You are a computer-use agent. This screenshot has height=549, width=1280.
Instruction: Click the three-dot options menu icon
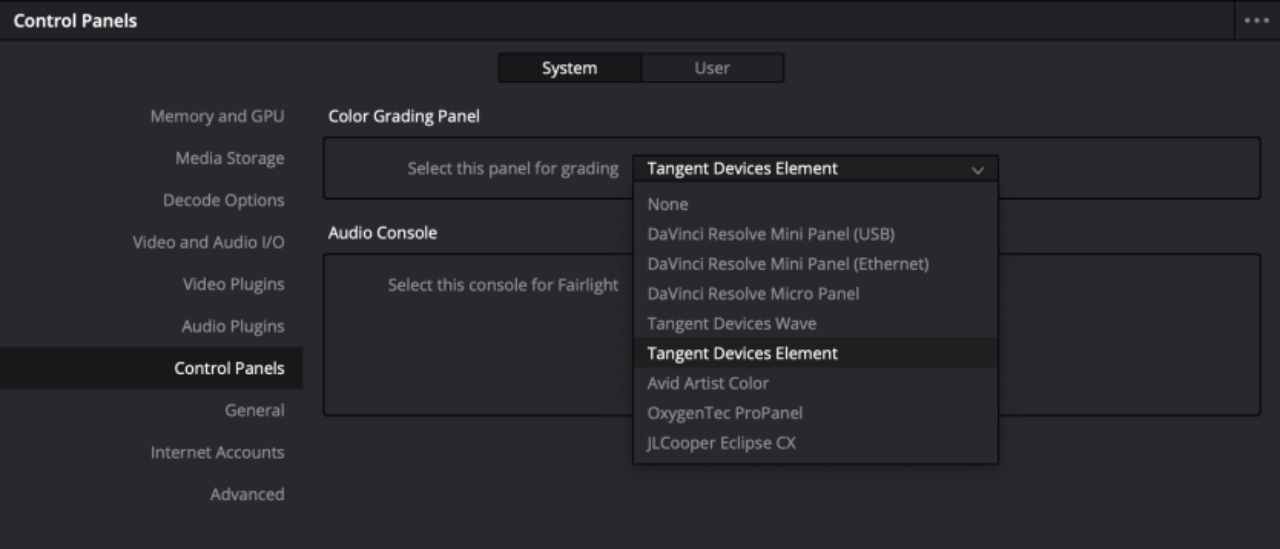point(1257,20)
